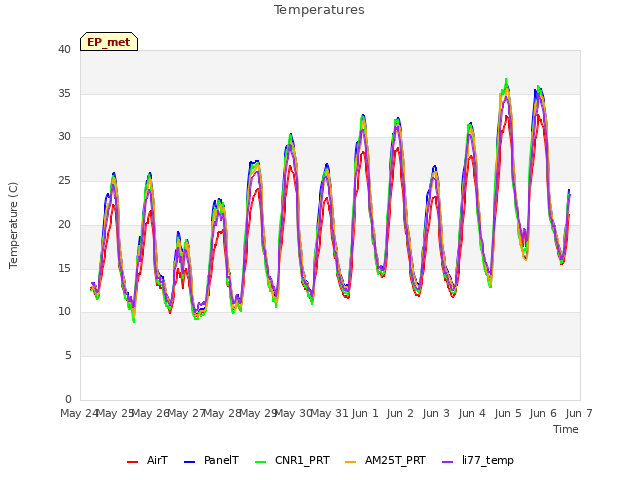Click the purple li77_temp legend swatch

coord(448,462)
